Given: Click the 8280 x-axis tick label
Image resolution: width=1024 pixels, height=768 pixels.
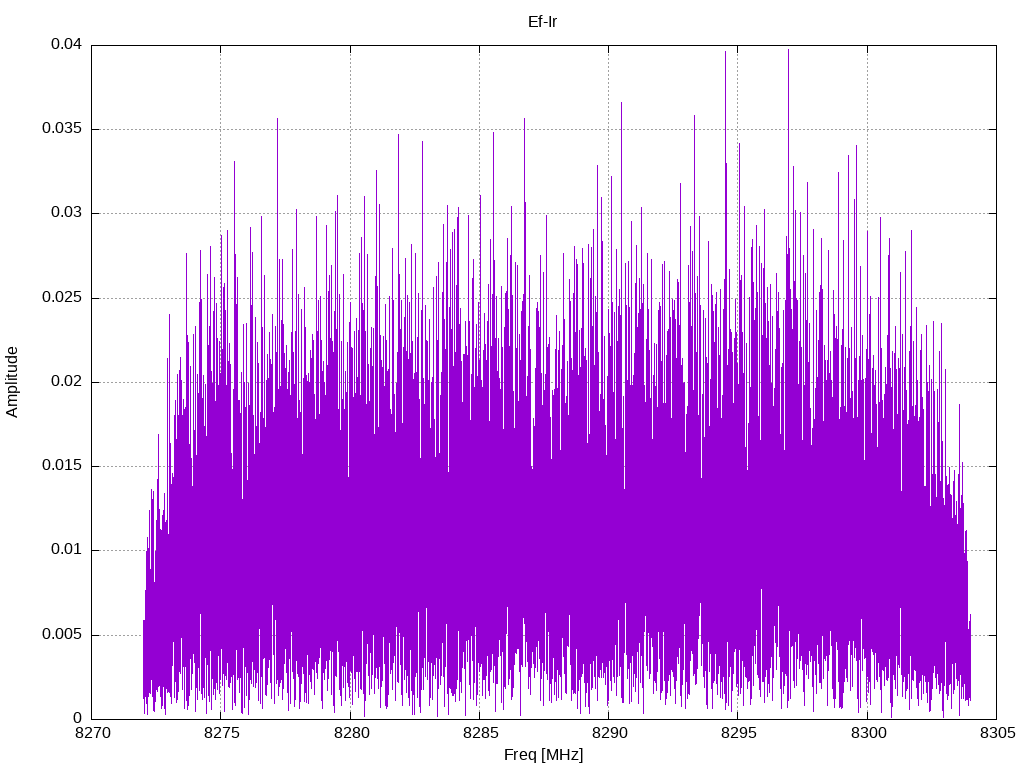Looking at the screenshot, I should [x=351, y=733].
